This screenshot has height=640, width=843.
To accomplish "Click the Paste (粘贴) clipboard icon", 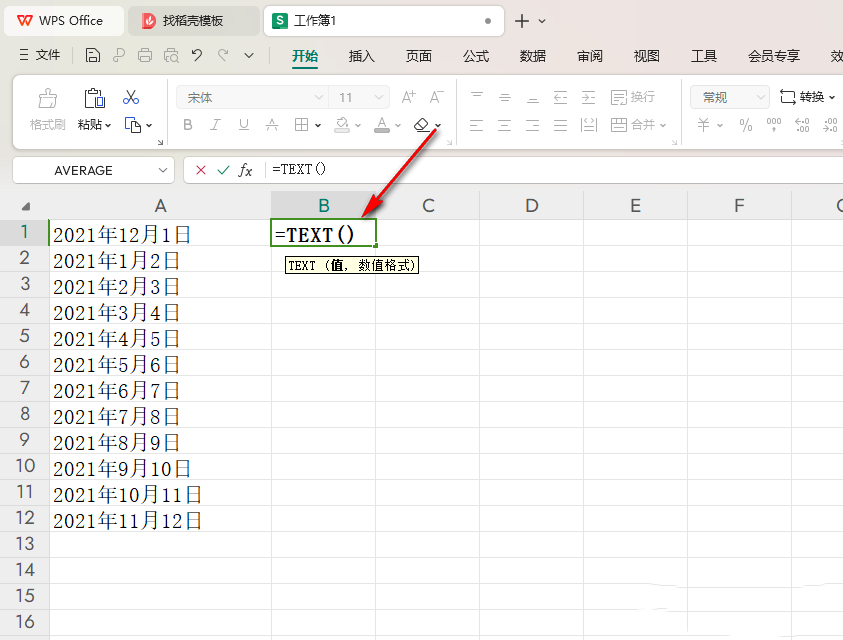I will [x=95, y=98].
